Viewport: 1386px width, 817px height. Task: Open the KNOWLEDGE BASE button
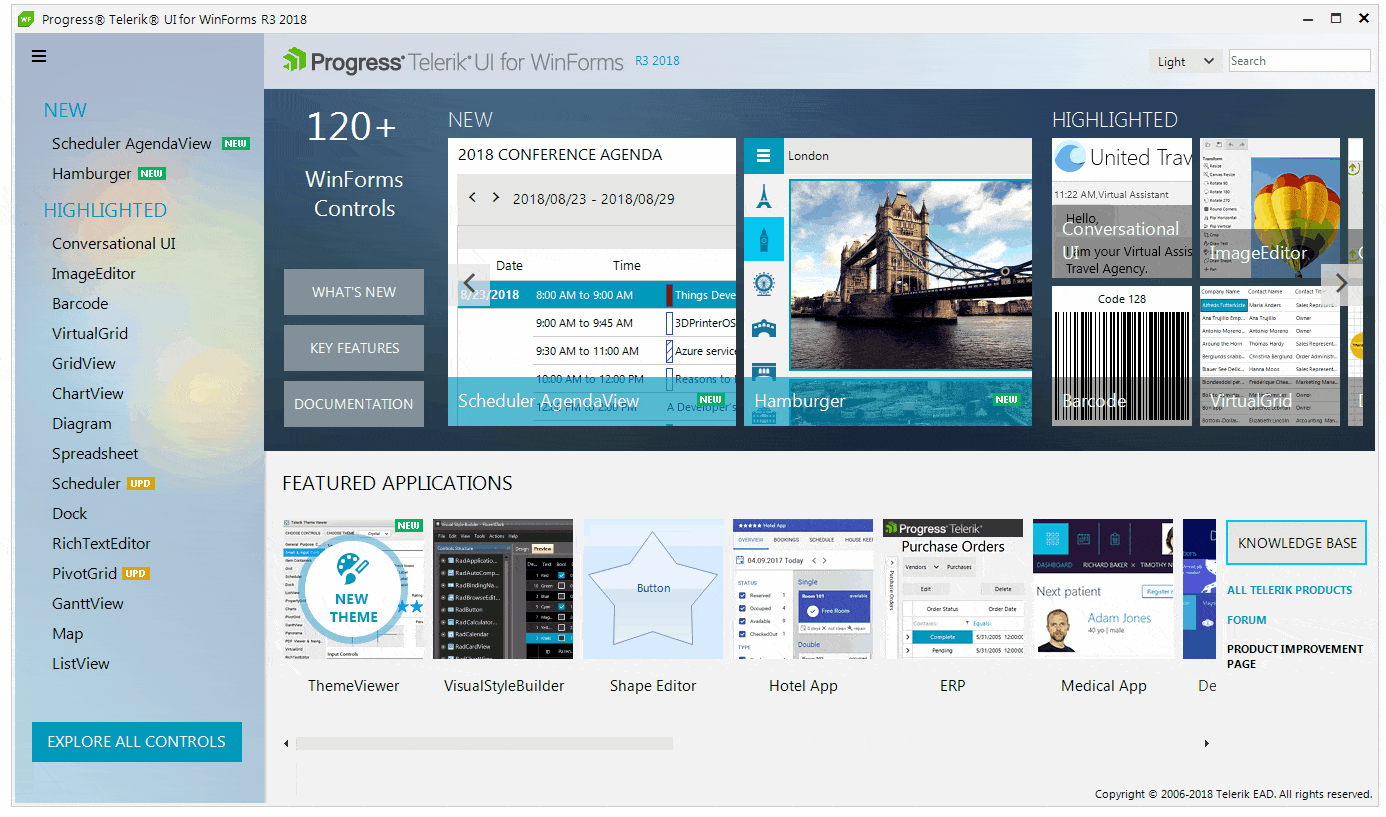coord(1297,543)
